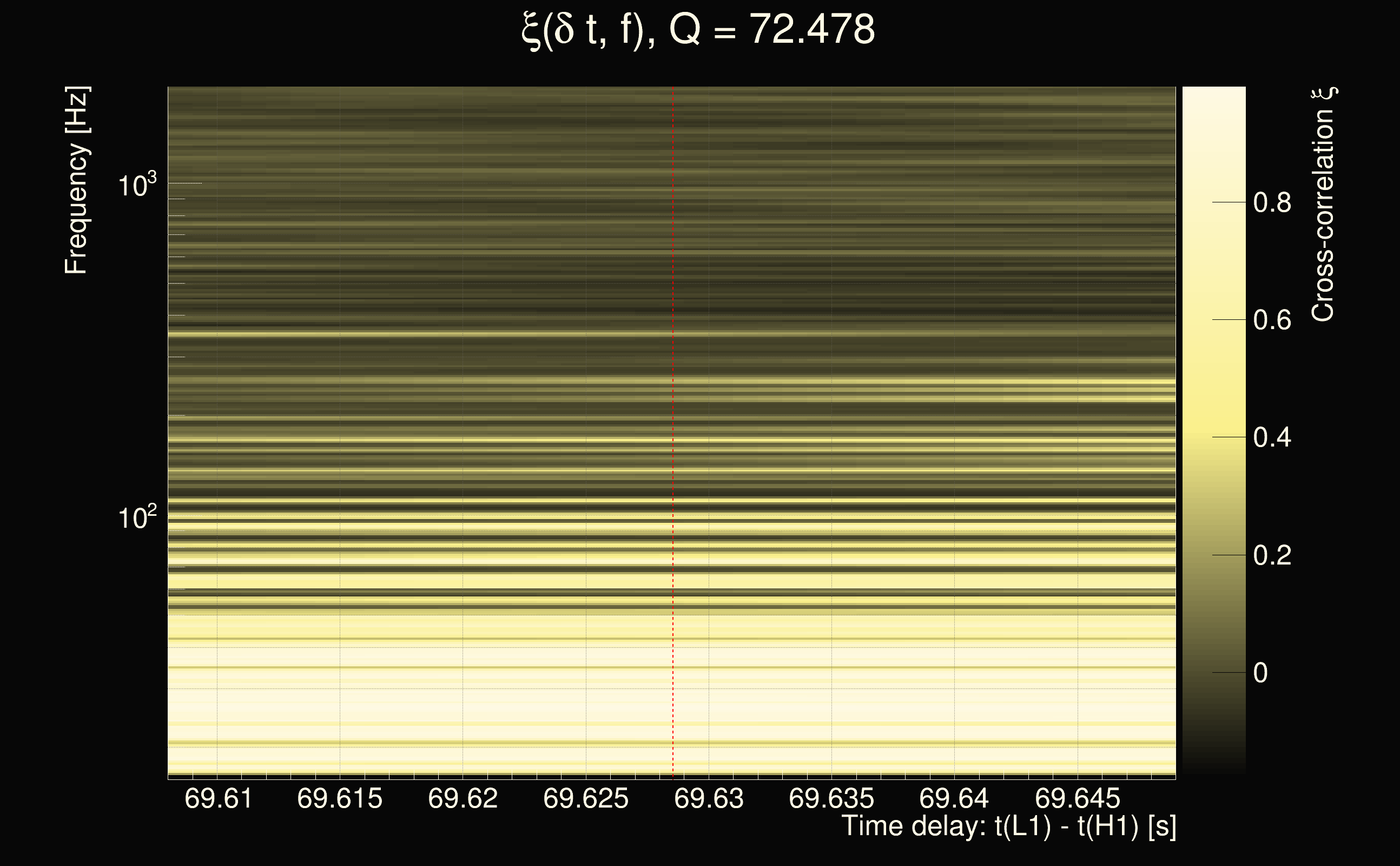Click the plot title showing Q = 72.478
The height and width of the screenshot is (866, 1400).
[x=698, y=30]
